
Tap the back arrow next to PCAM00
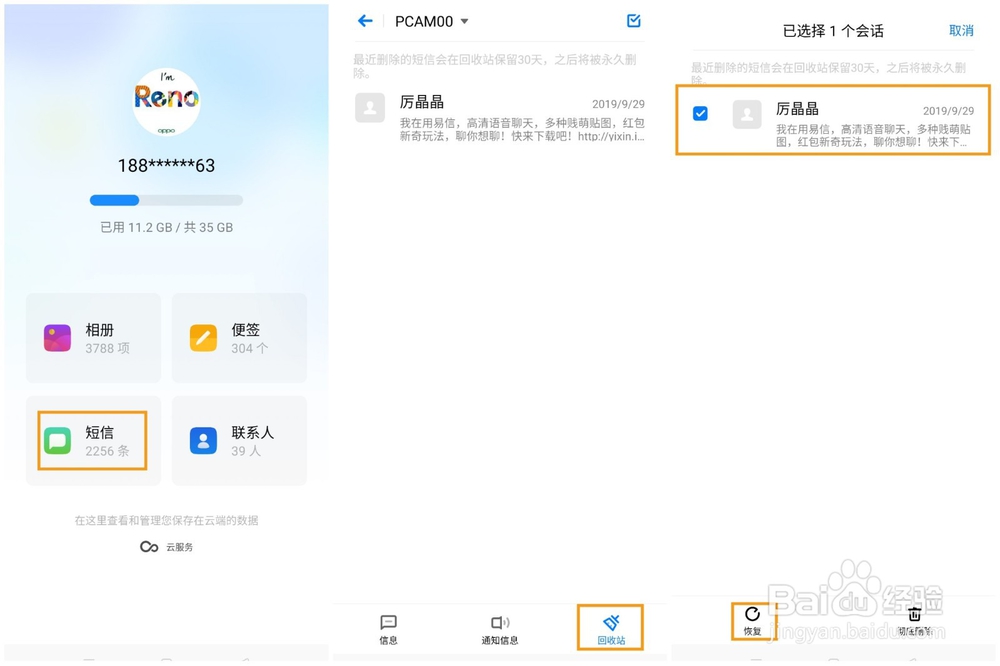pos(364,21)
